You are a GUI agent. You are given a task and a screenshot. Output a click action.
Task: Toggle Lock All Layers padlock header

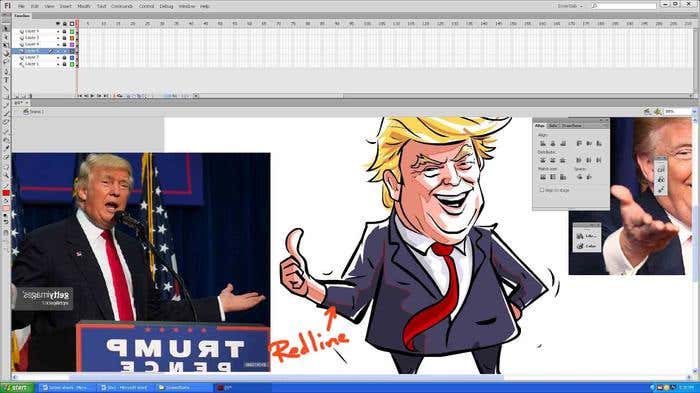click(65, 23)
